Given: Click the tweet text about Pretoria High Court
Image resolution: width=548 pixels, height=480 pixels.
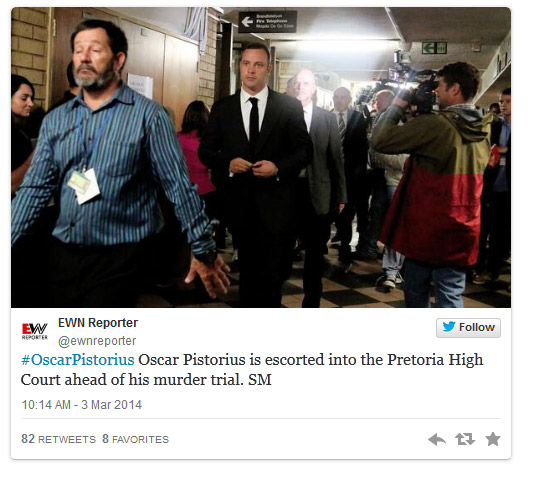Looking at the screenshot, I should (252, 370).
